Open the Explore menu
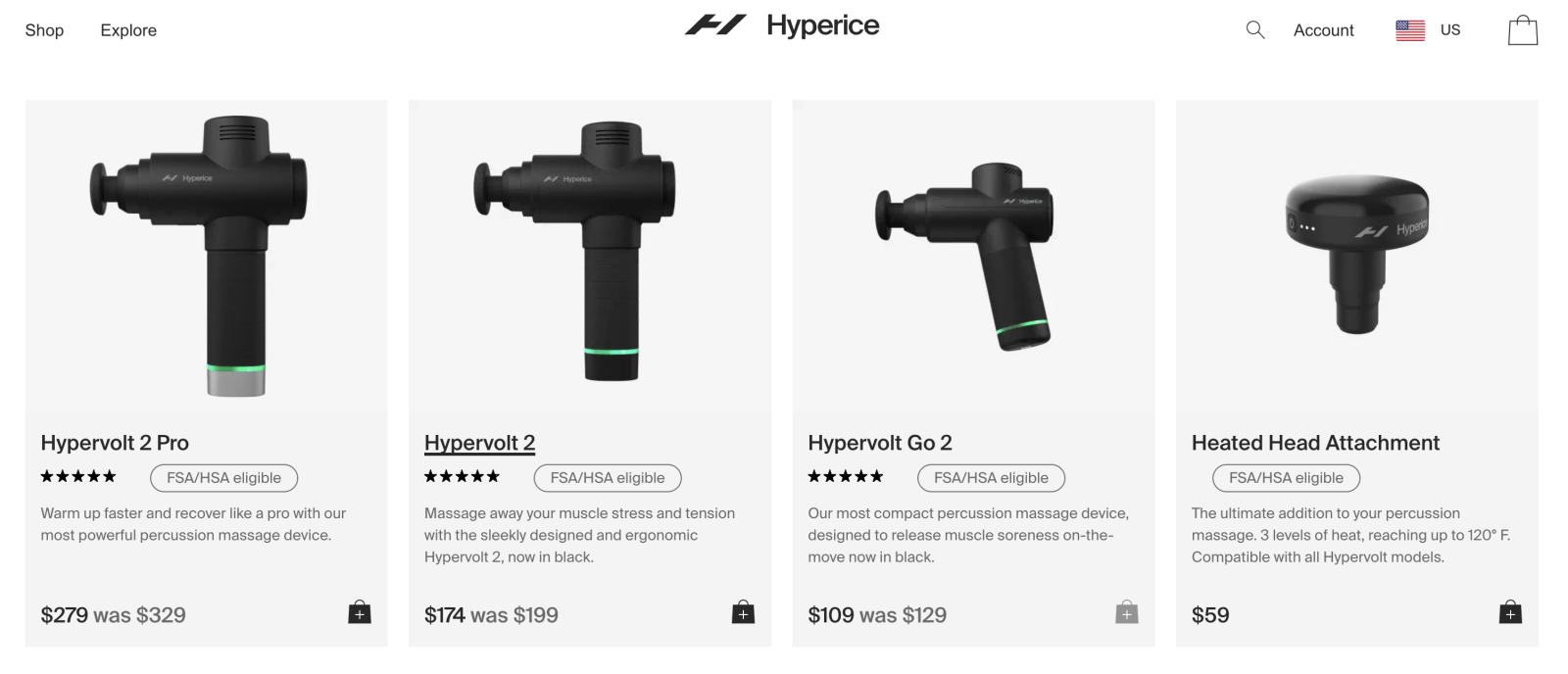 pos(127,30)
